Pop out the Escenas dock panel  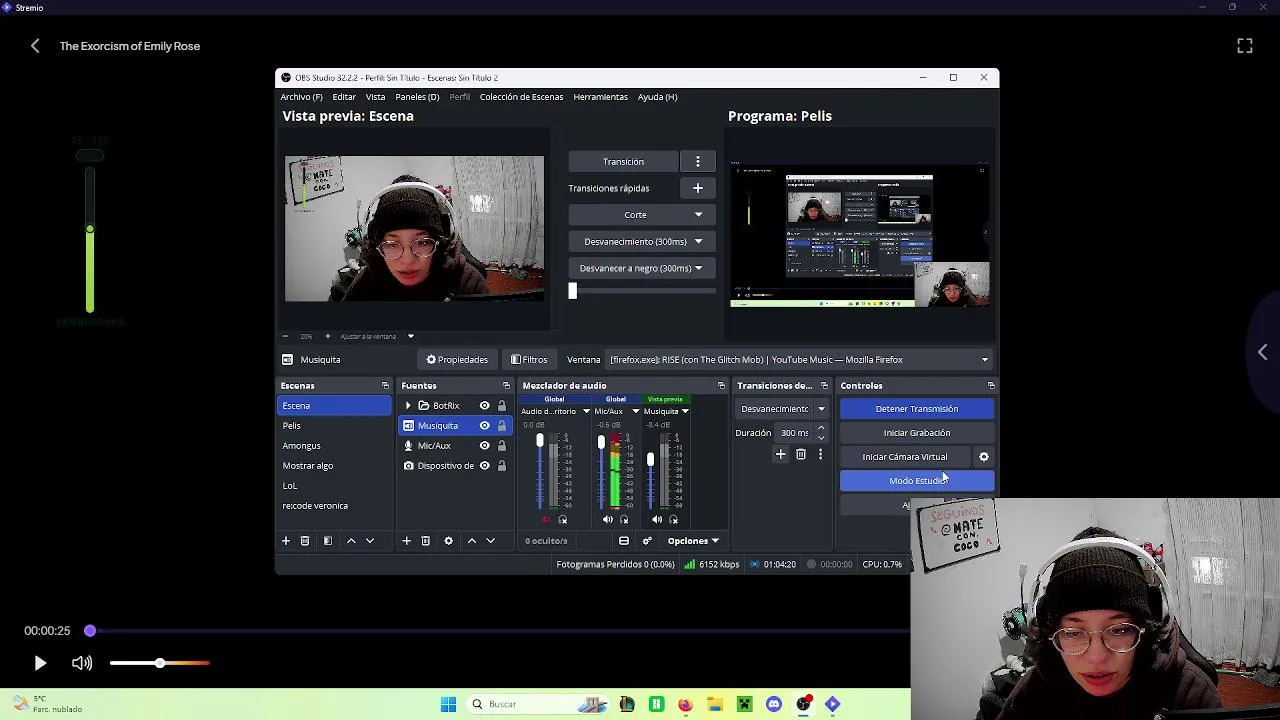pyautogui.click(x=385, y=386)
